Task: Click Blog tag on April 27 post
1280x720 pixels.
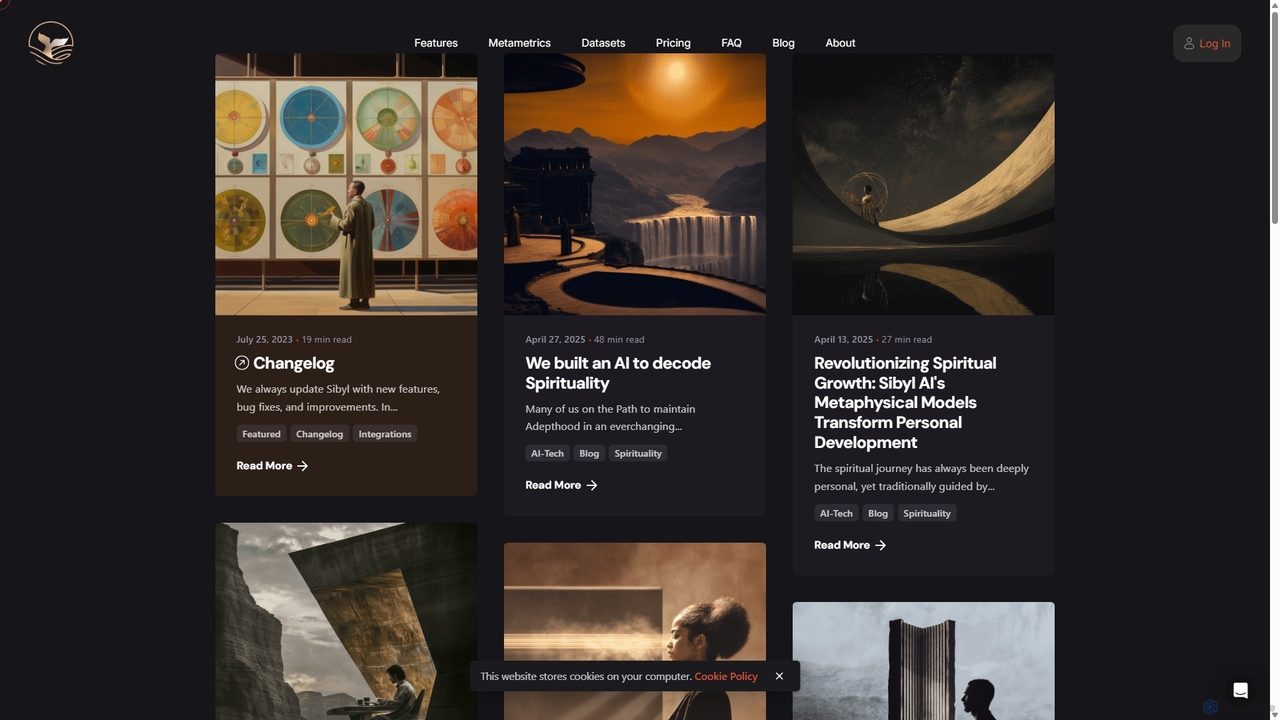Action: tap(589, 453)
